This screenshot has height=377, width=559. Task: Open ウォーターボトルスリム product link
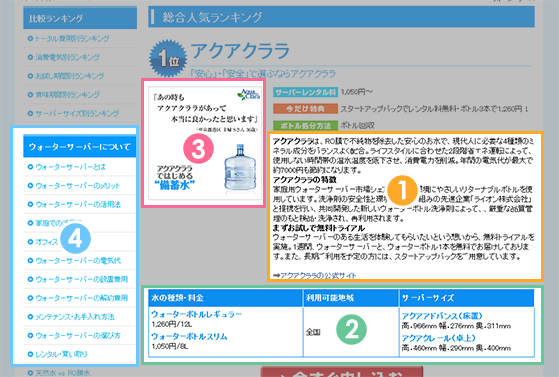(x=189, y=336)
